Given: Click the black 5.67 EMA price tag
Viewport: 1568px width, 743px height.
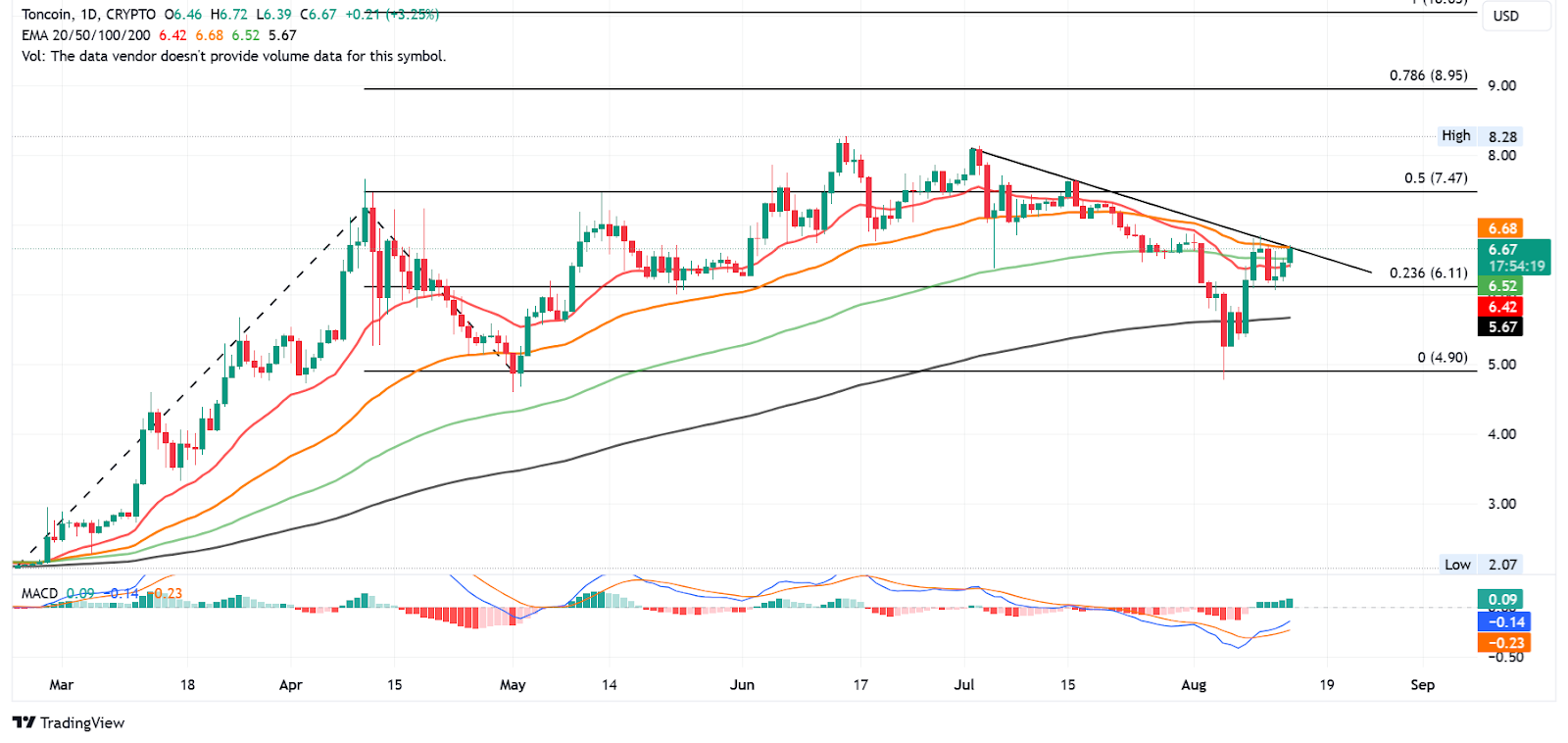Looking at the screenshot, I should coord(1502,327).
